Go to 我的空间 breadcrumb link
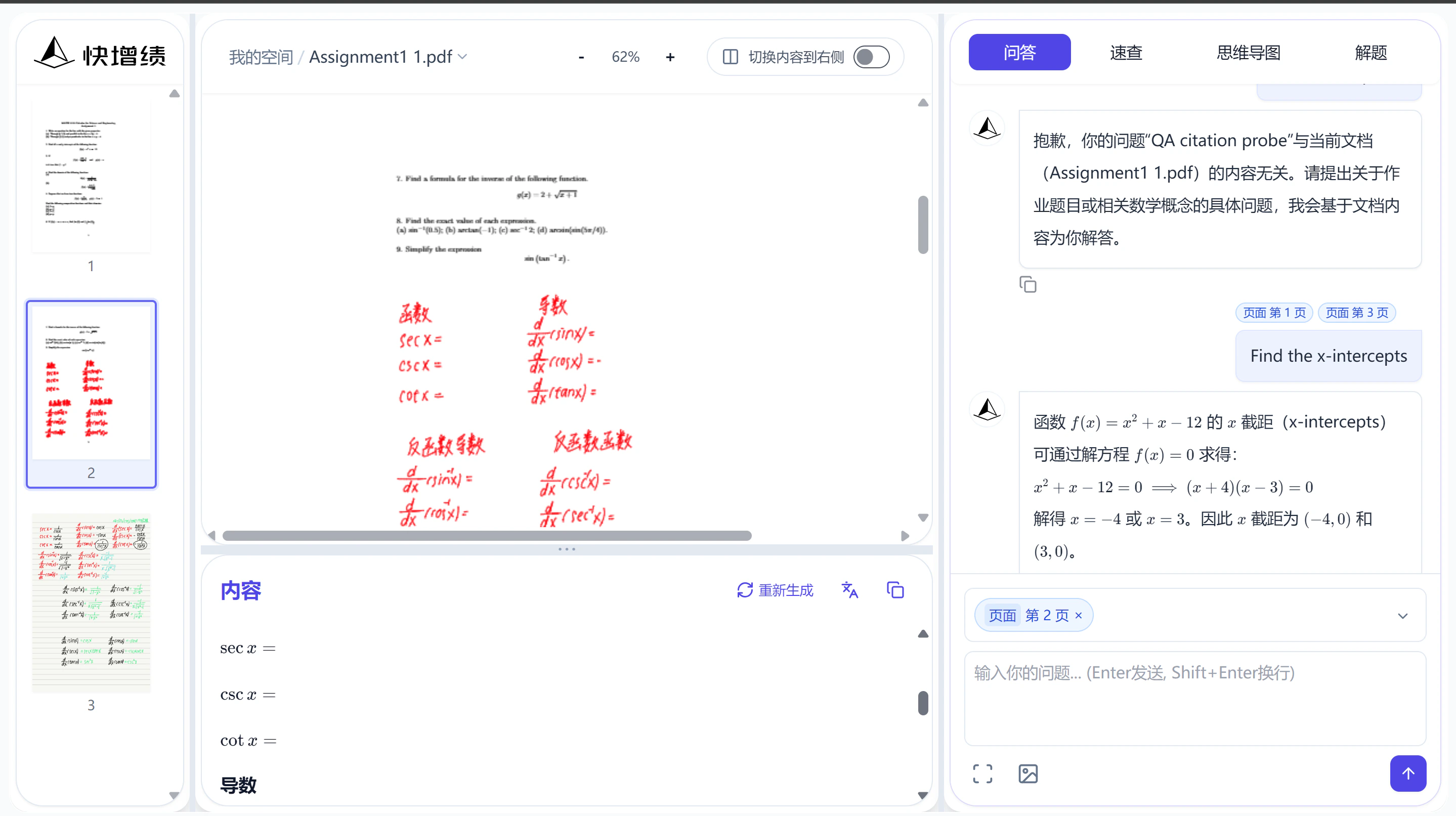The width and height of the screenshot is (1456, 816). [x=261, y=57]
